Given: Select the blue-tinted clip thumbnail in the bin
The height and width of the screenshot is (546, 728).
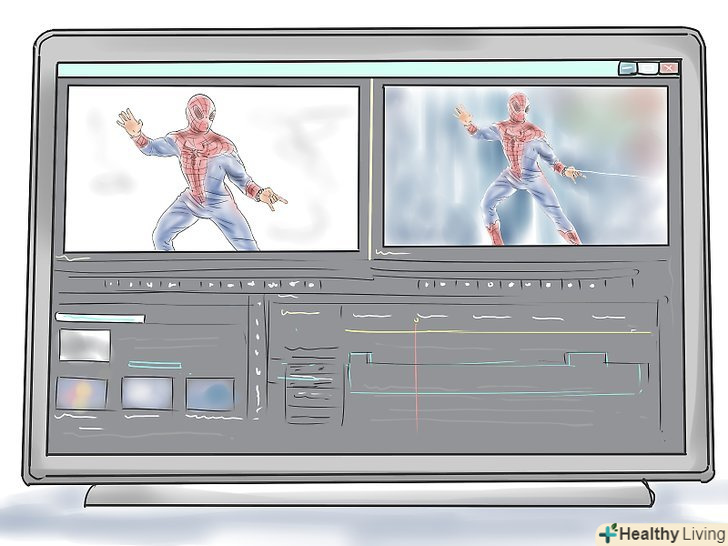Looking at the screenshot, I should 210,393.
